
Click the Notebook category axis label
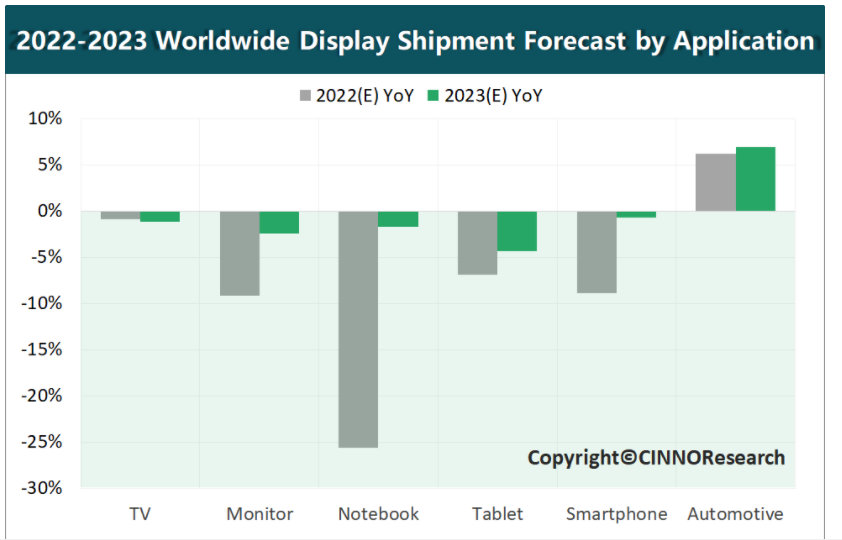click(x=378, y=514)
